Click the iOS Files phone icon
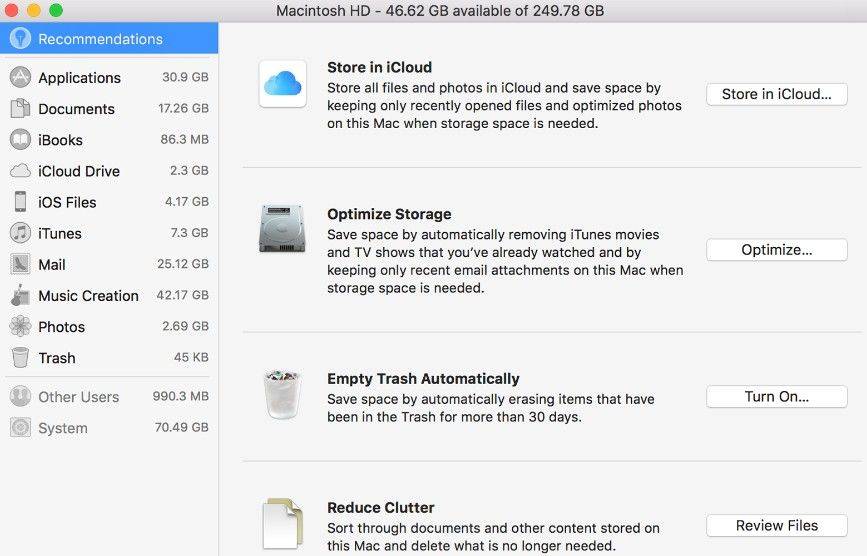Viewport: 867px width, 556px height. [20, 202]
